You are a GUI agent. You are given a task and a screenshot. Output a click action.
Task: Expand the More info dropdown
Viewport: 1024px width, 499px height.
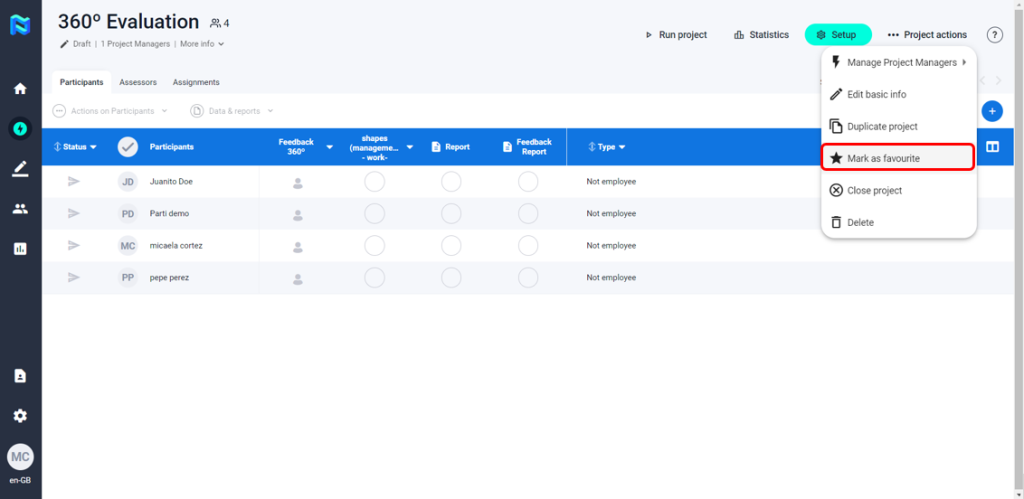coord(202,44)
